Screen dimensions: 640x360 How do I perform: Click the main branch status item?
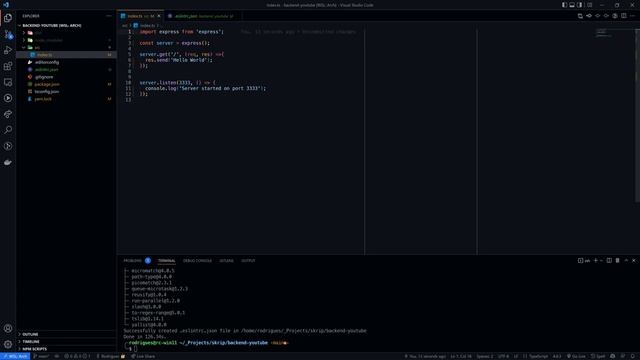pyautogui.click(x=41, y=356)
